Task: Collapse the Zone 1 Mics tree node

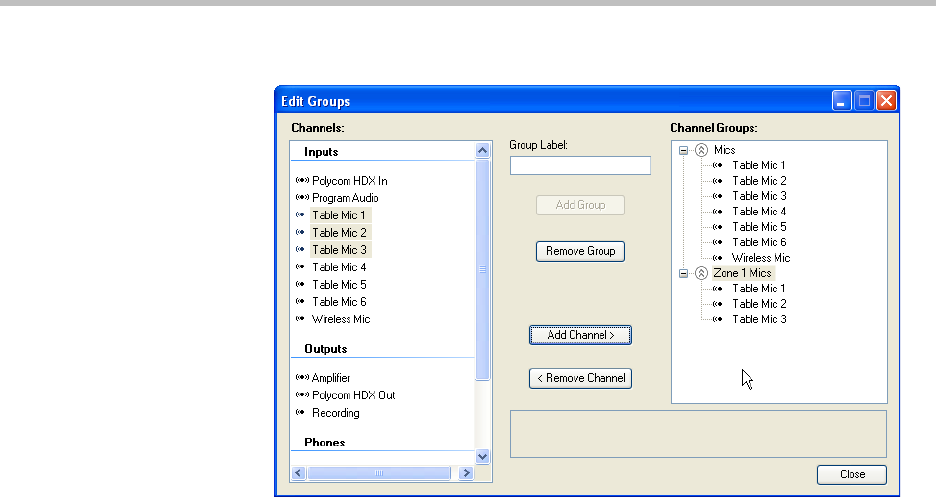Action: [x=684, y=273]
